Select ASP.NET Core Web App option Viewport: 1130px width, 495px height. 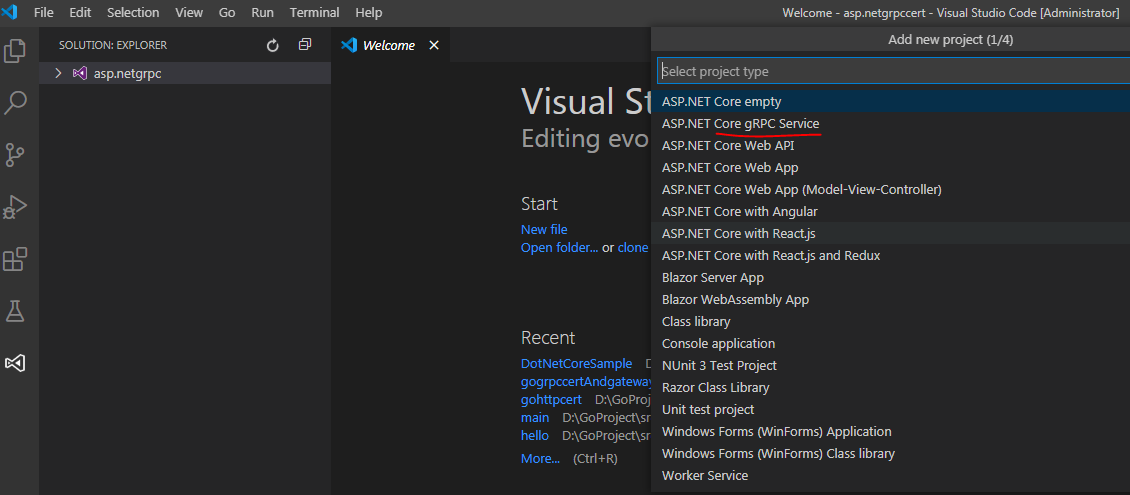point(890,168)
